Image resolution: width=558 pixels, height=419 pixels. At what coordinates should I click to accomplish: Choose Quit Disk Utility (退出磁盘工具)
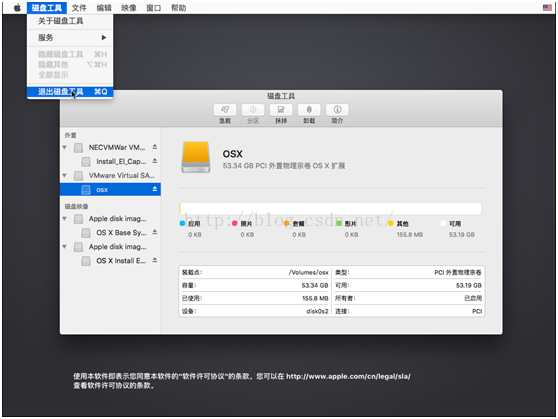click(x=70, y=92)
